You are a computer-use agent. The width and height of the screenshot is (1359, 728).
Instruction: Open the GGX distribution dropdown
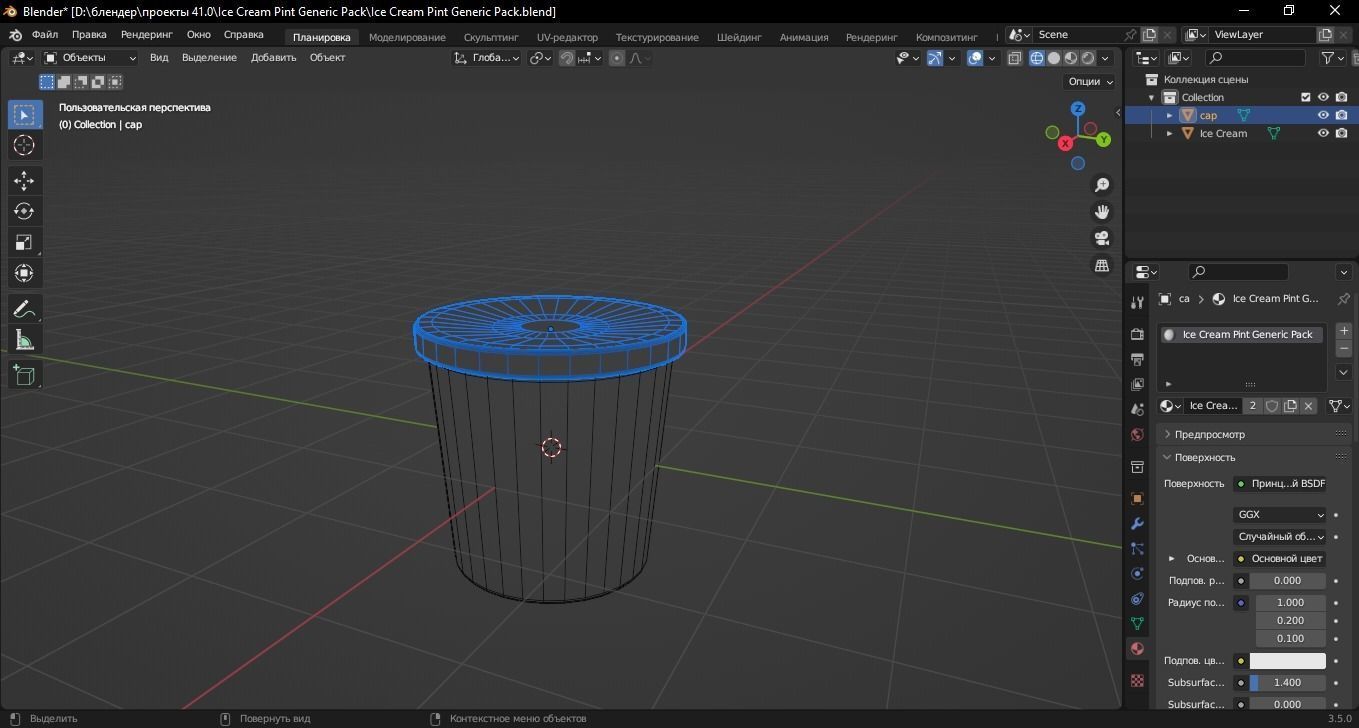(x=1280, y=515)
